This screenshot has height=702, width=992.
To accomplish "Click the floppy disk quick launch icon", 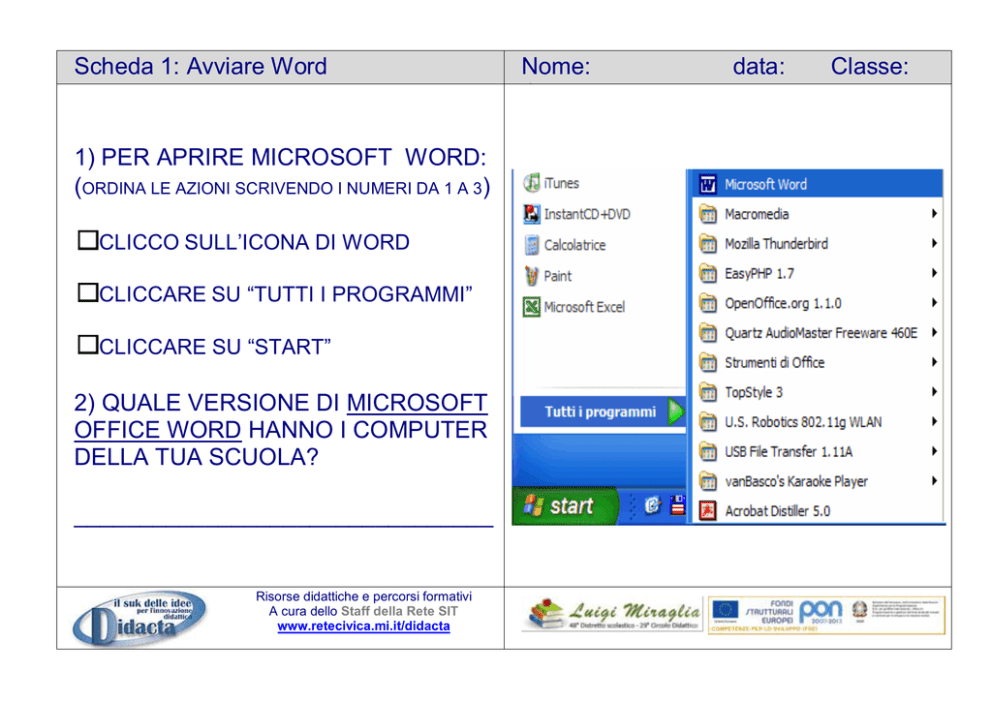I will [678, 505].
